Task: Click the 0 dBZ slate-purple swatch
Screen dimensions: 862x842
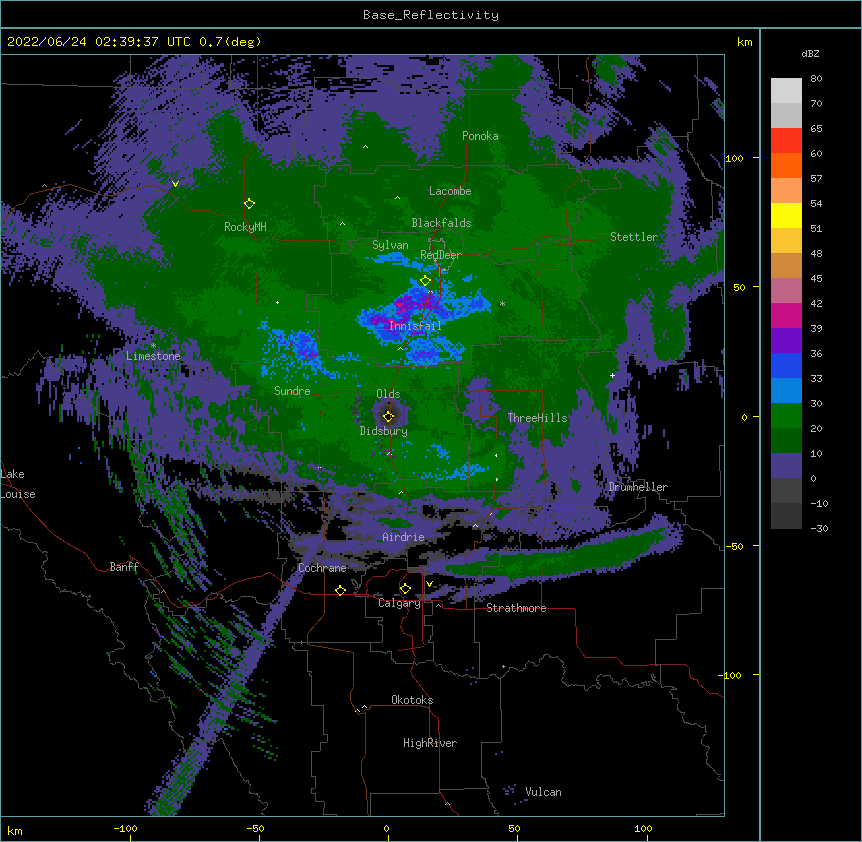Action: (786, 466)
